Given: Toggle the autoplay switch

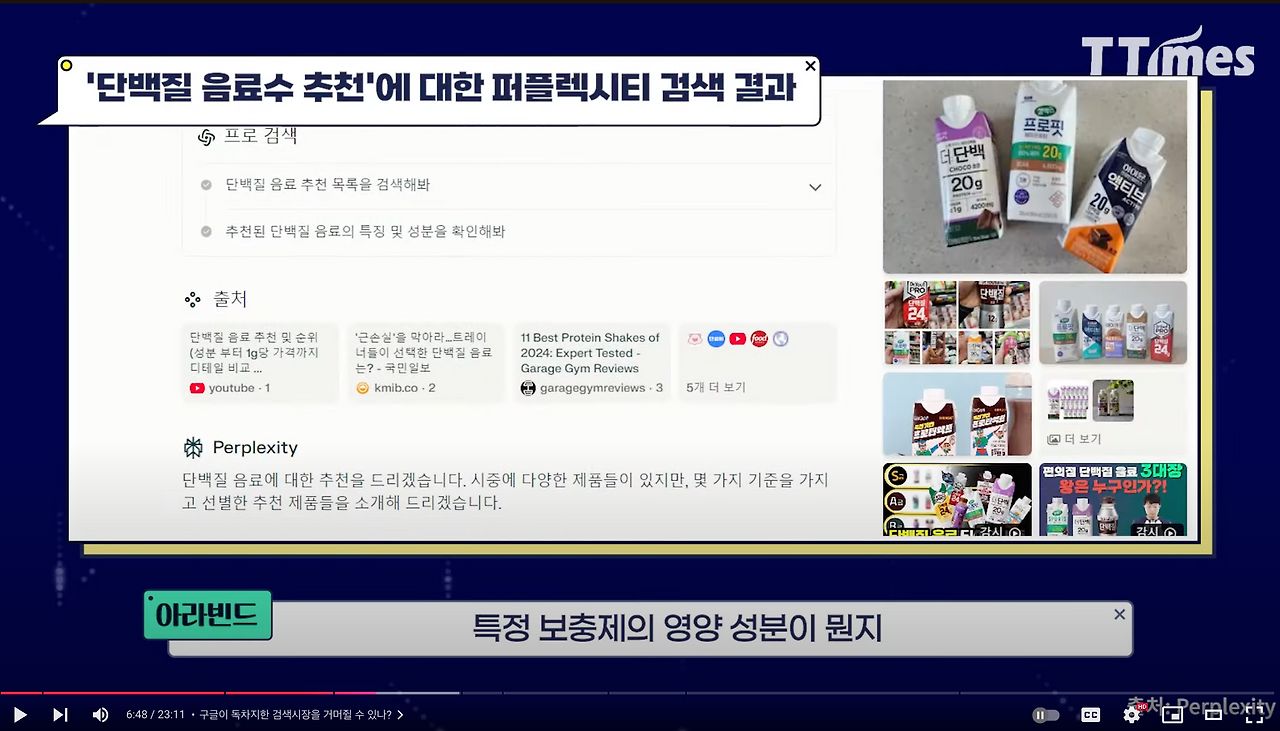Looking at the screenshot, I should pyautogui.click(x=1045, y=715).
